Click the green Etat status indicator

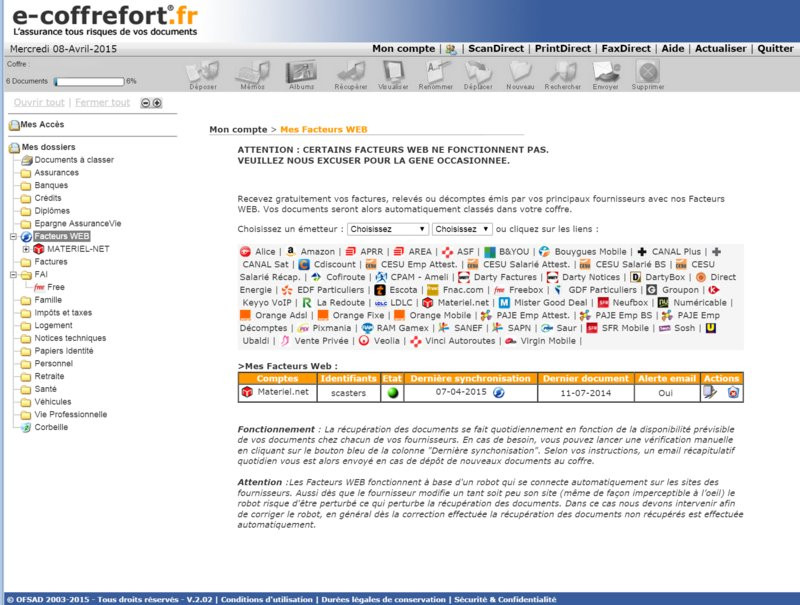click(392, 393)
